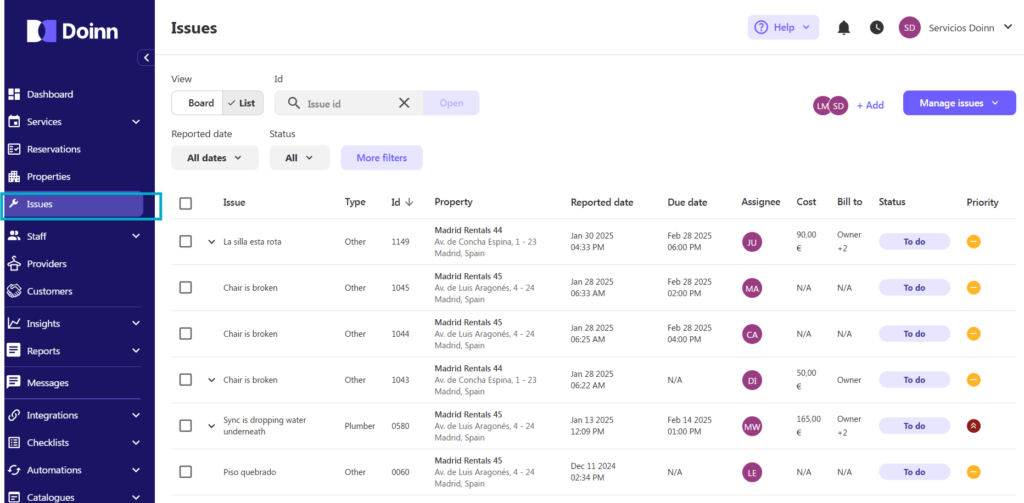Click the Providers icon in sidebar
This screenshot has width=1024, height=503.
pyautogui.click(x=14, y=264)
